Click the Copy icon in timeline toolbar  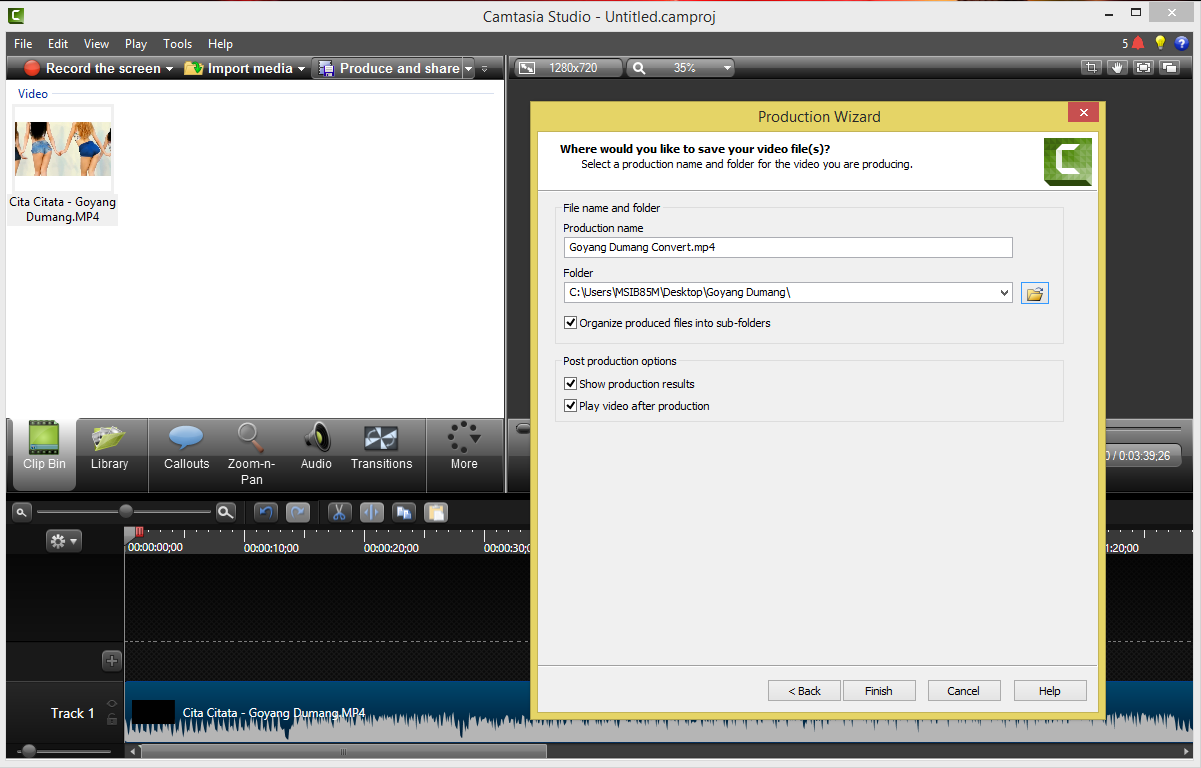[404, 512]
